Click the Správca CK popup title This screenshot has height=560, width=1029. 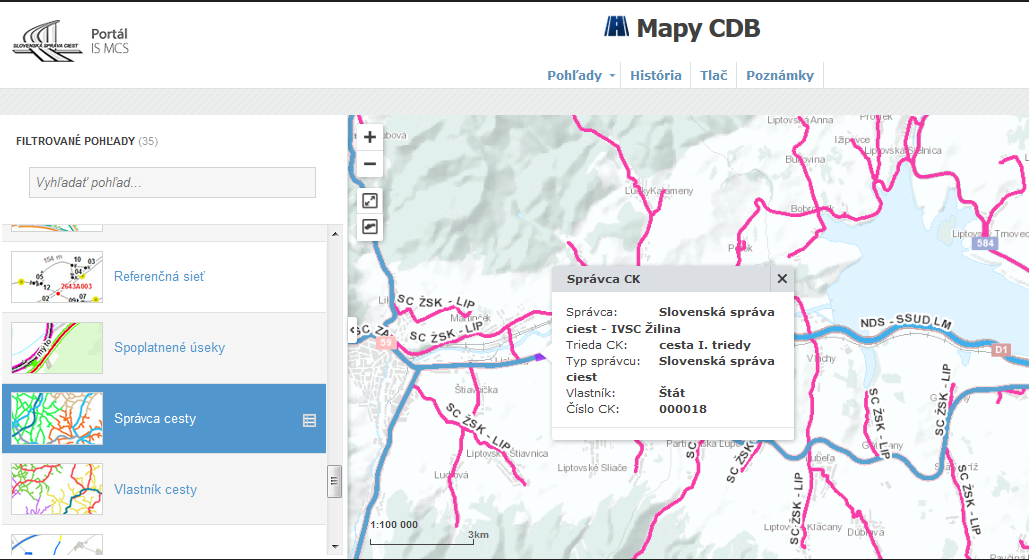pos(603,279)
